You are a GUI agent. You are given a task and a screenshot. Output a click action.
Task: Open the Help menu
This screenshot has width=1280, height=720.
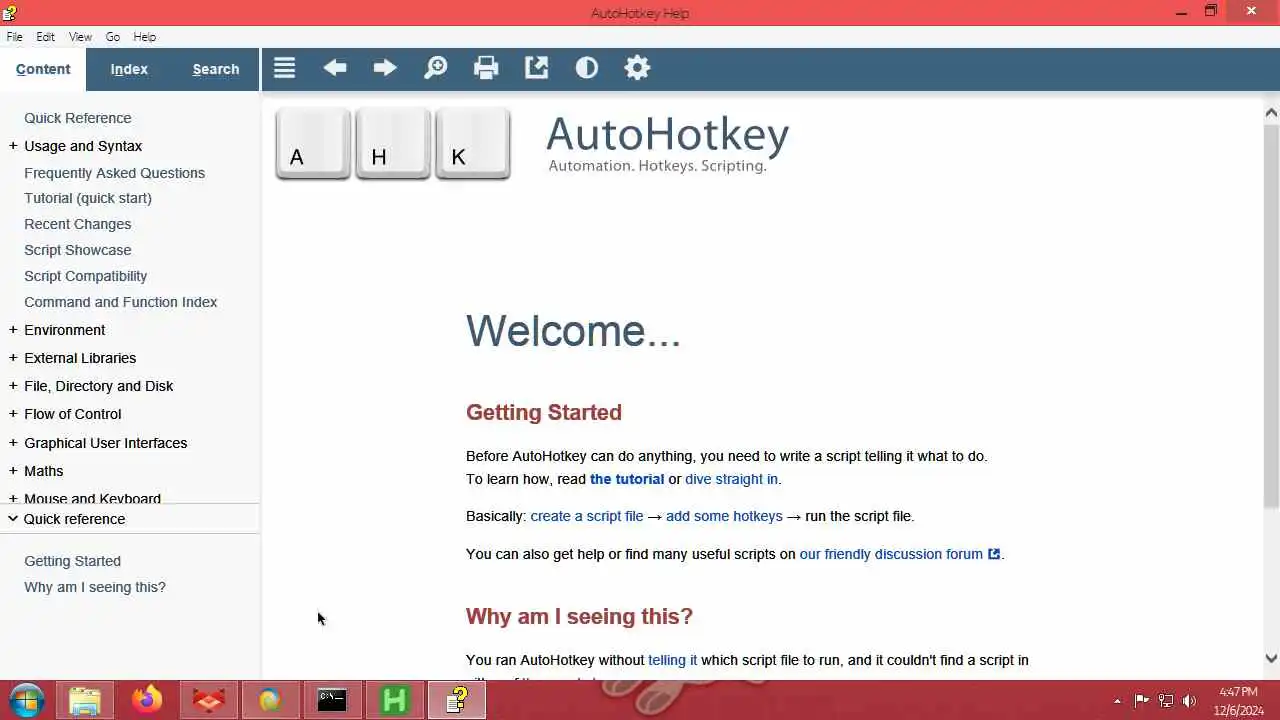pyautogui.click(x=145, y=36)
